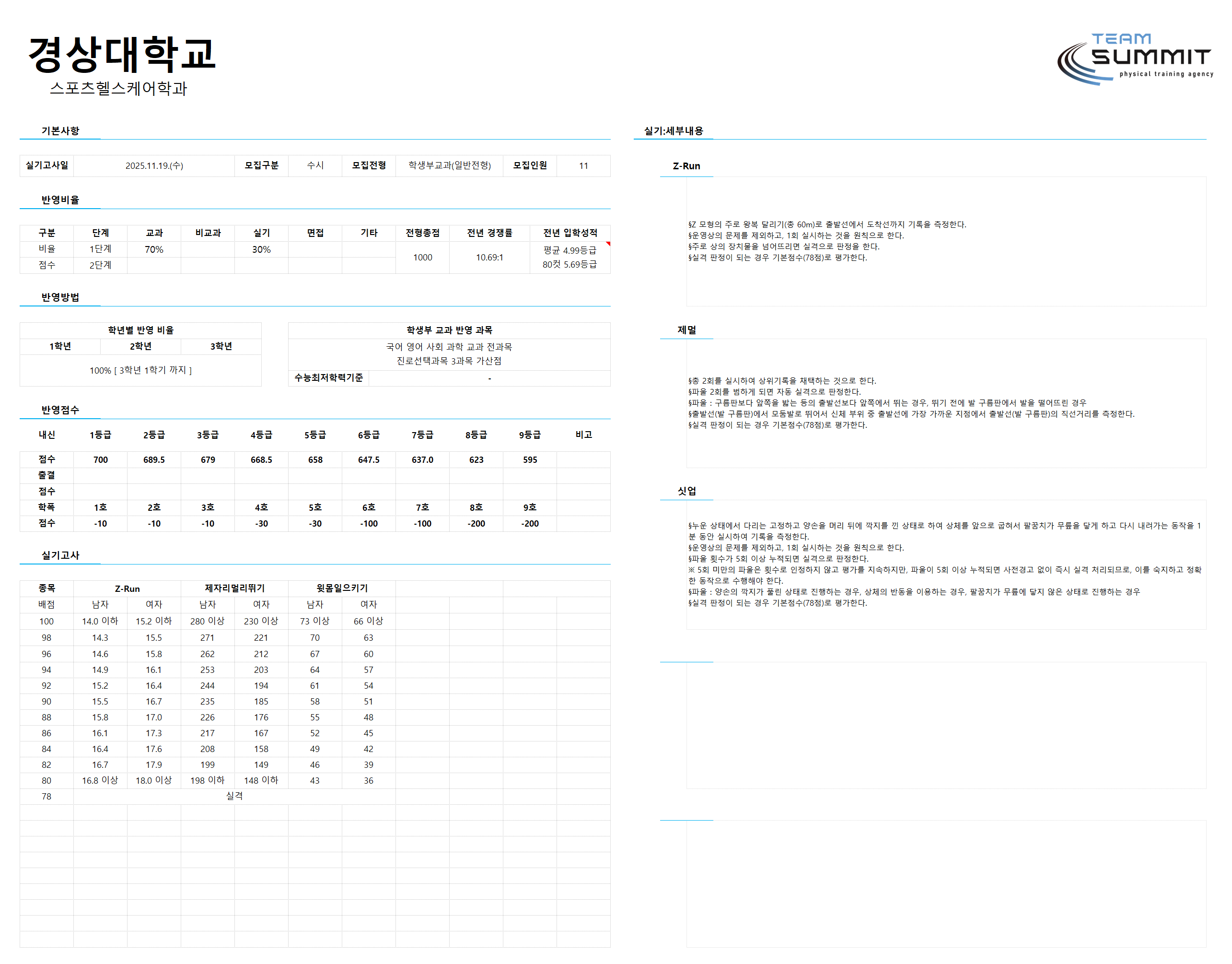Click the 학생부 교과 반영 과목 header
Viewport: 1232px width, 964px height.
click(450, 330)
